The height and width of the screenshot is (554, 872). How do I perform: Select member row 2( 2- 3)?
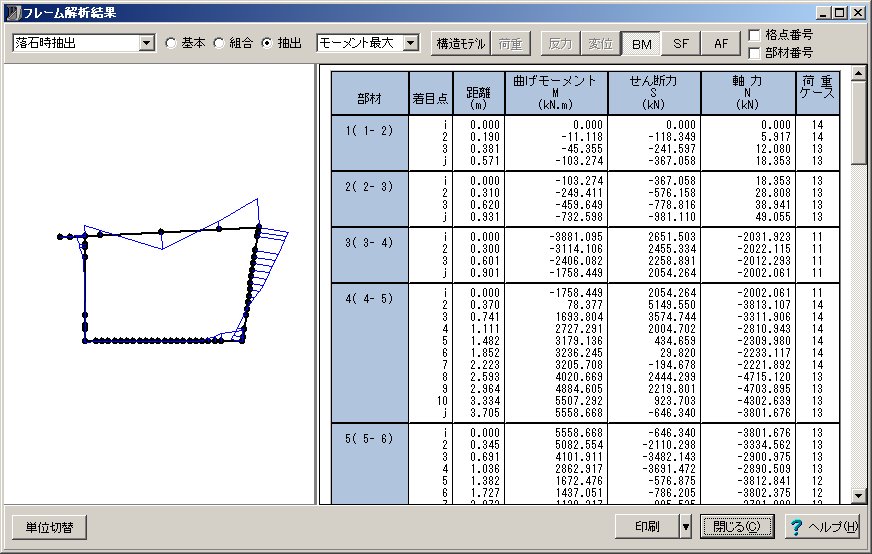click(x=370, y=199)
